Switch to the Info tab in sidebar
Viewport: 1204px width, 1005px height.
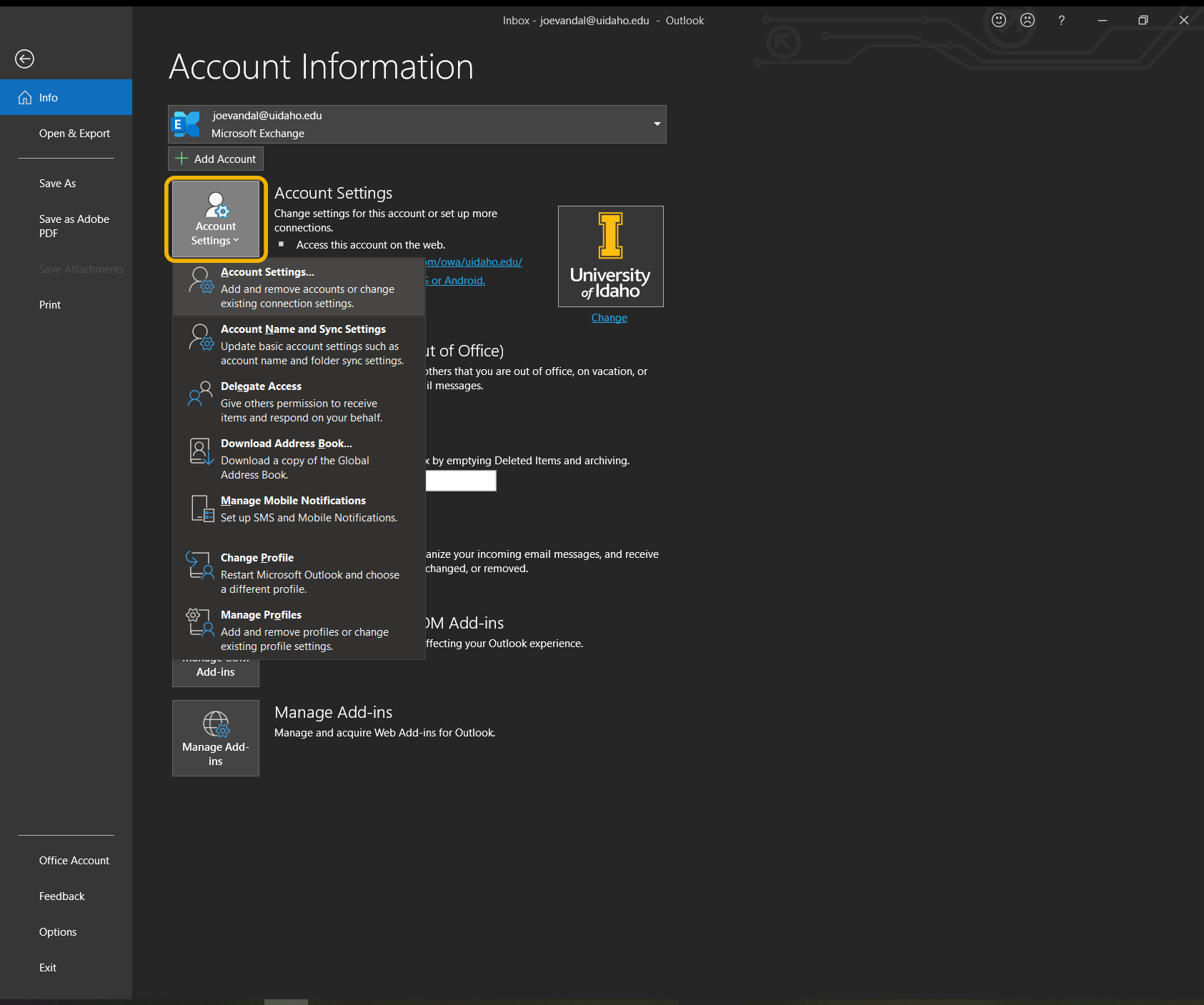tap(49, 97)
